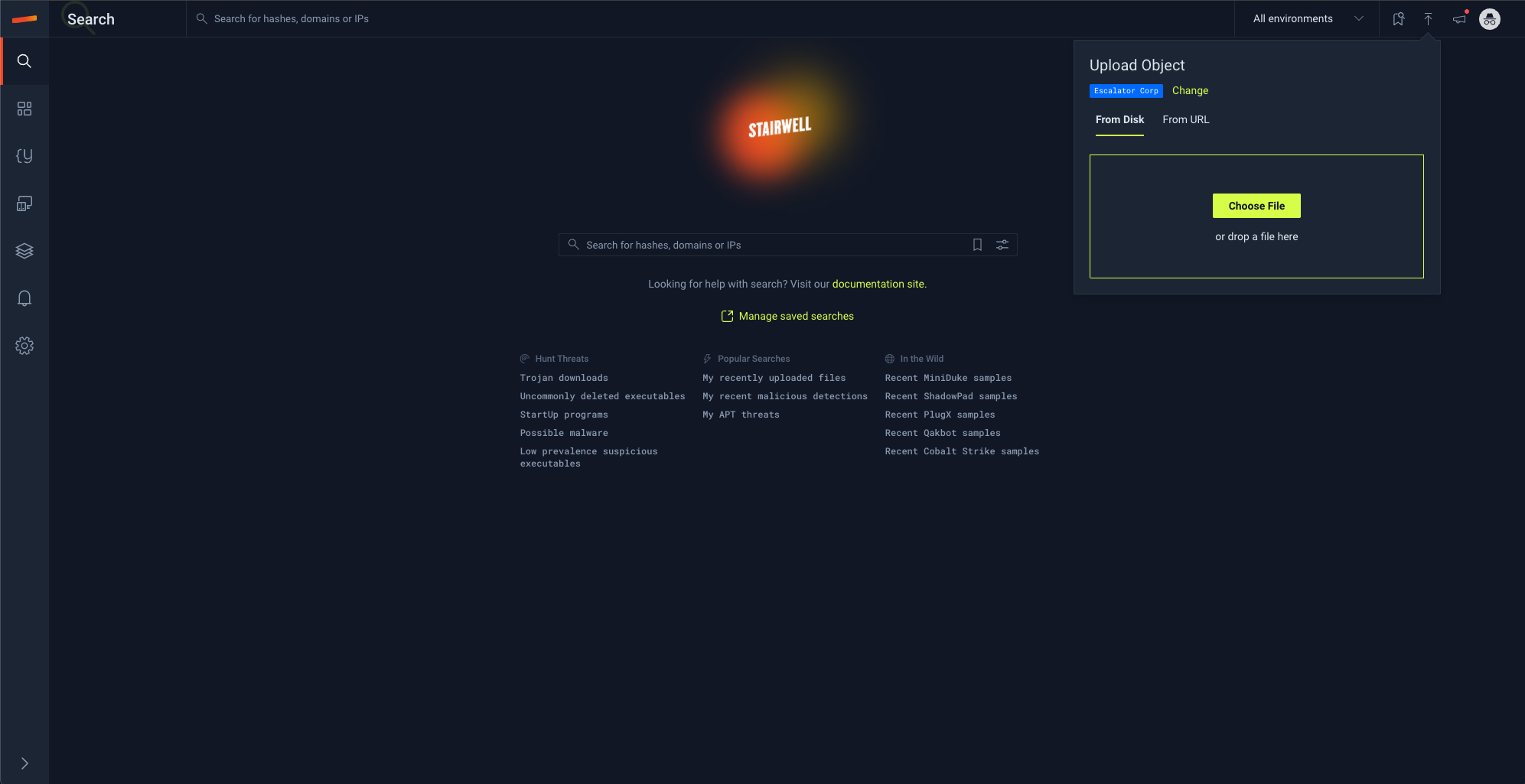Open the YARA rules icon in sidebar
Image resolution: width=1525 pixels, height=784 pixels.
24,156
